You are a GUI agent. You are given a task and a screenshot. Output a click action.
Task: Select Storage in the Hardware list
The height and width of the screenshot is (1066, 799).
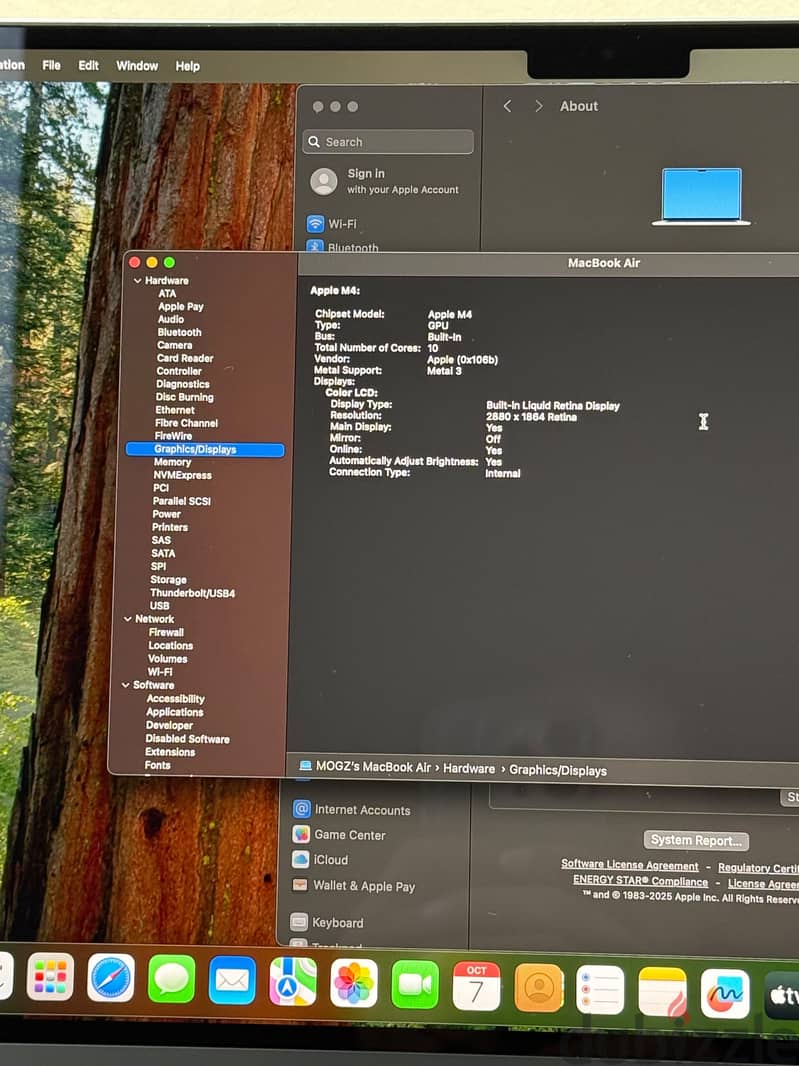pyautogui.click(x=169, y=579)
